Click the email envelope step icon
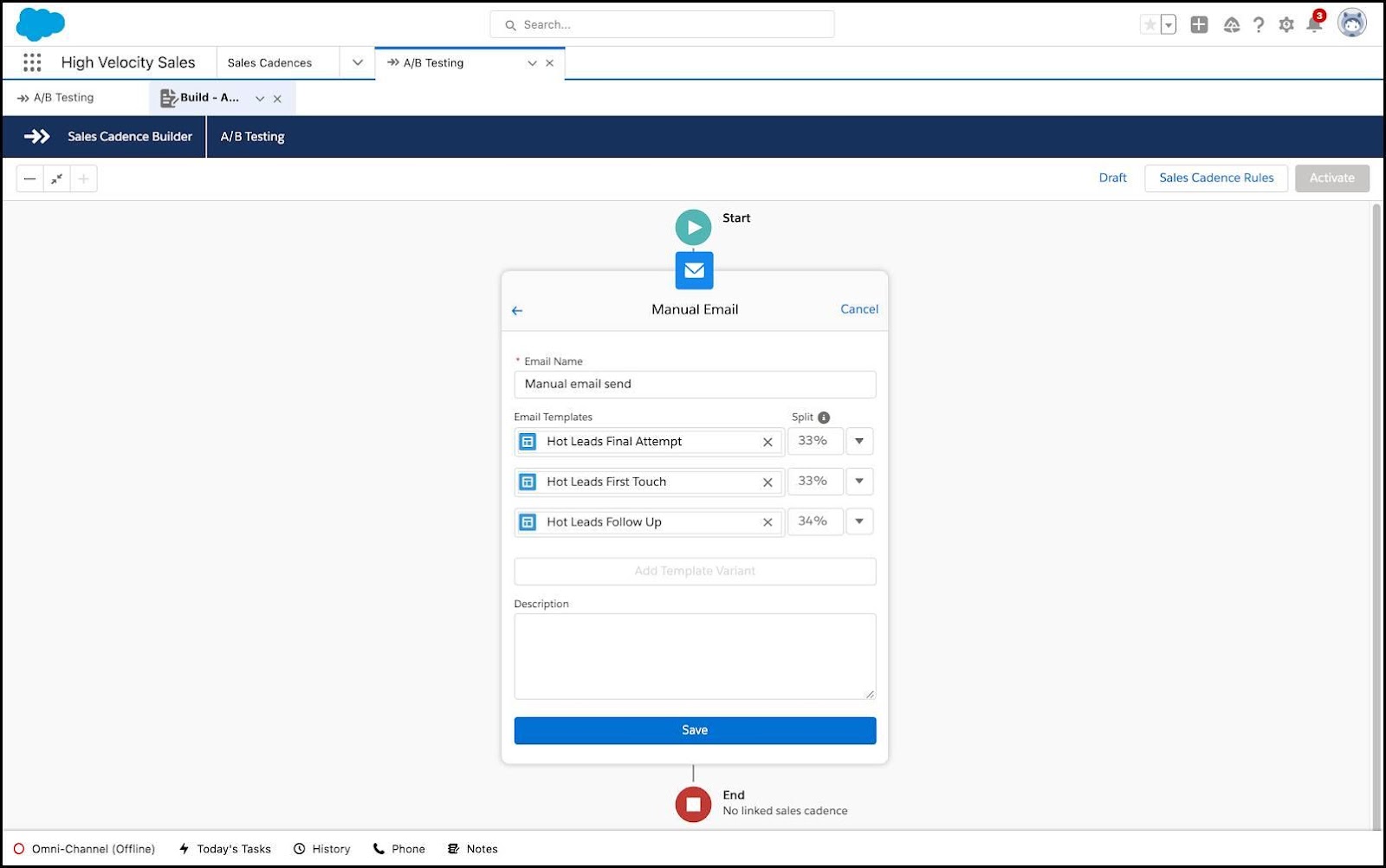 694,270
